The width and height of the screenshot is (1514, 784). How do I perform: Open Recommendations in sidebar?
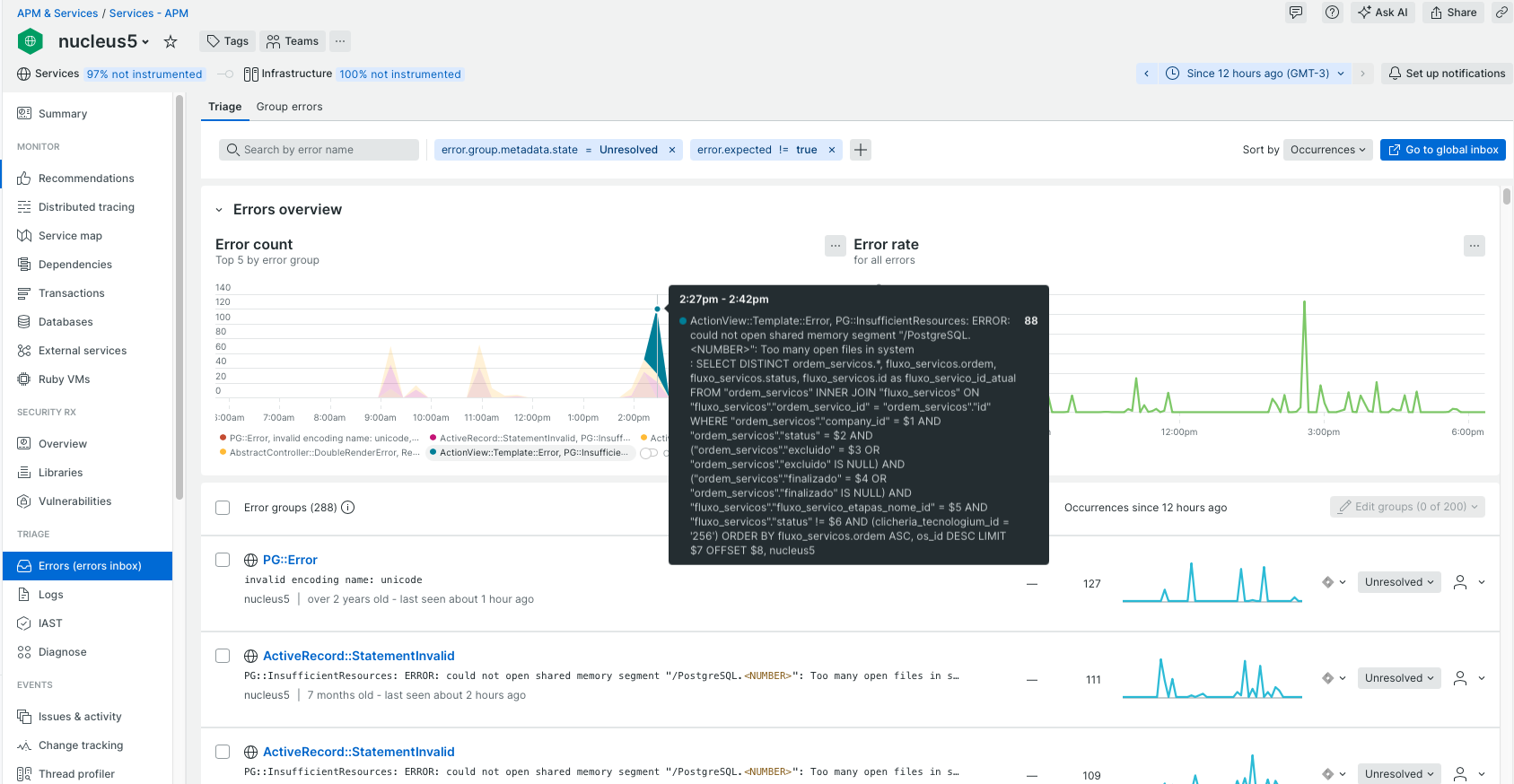coord(88,179)
